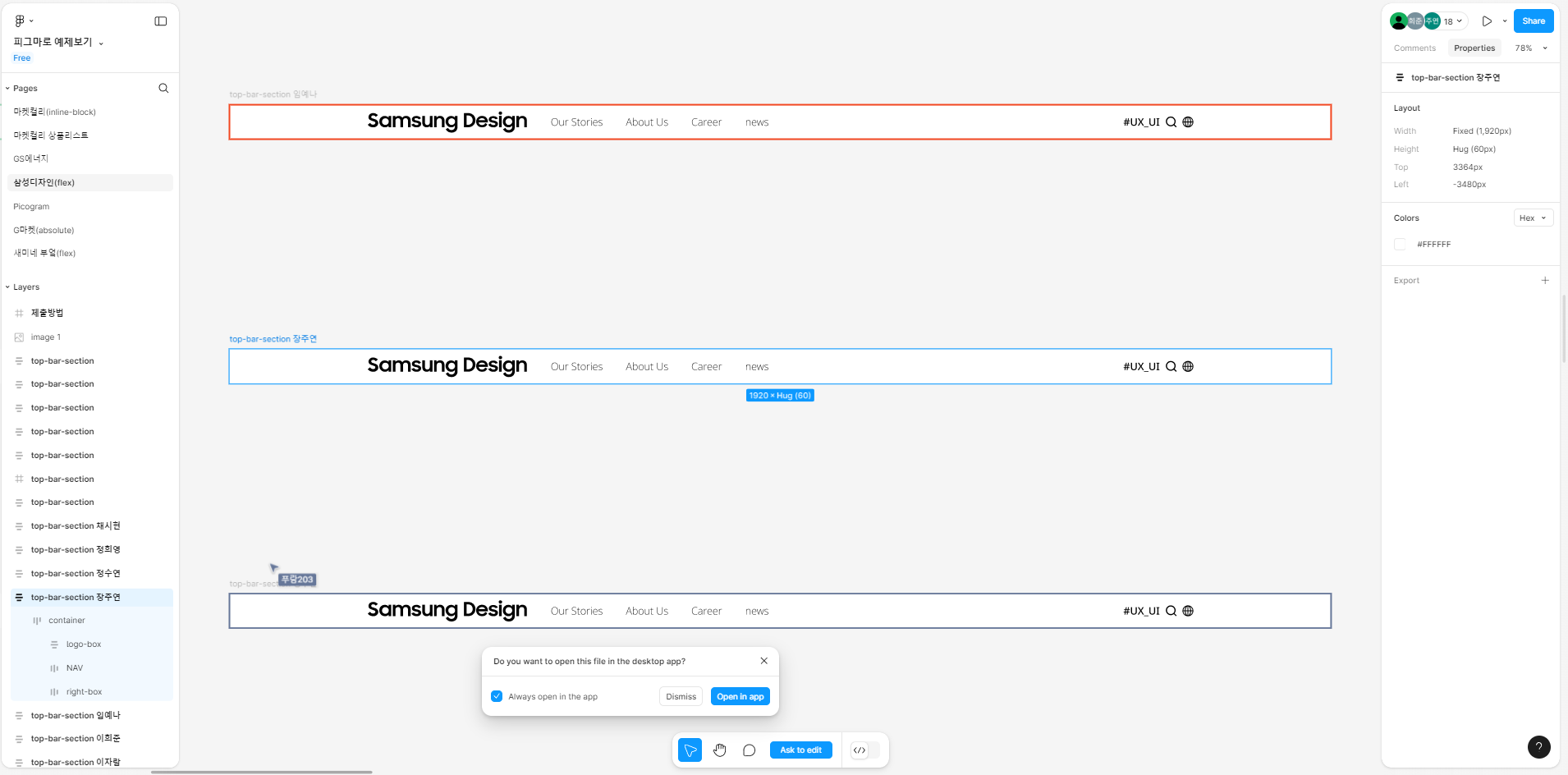Click the Dismiss button

(x=681, y=696)
